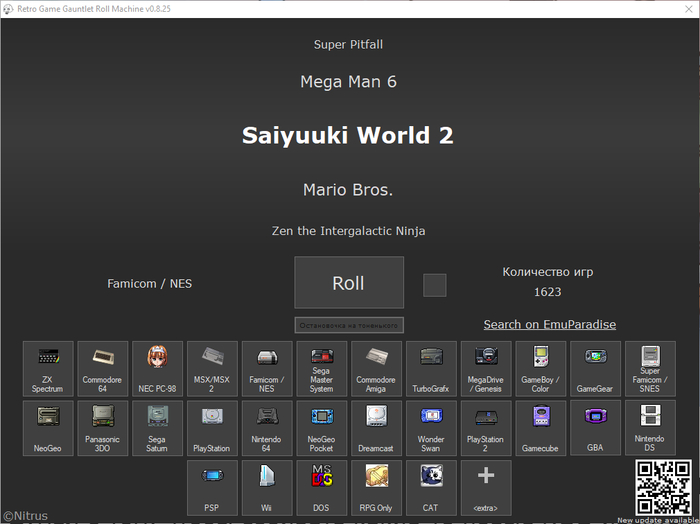
Task: Click the Saiyuuki World 2 game title
Action: [x=348, y=136]
